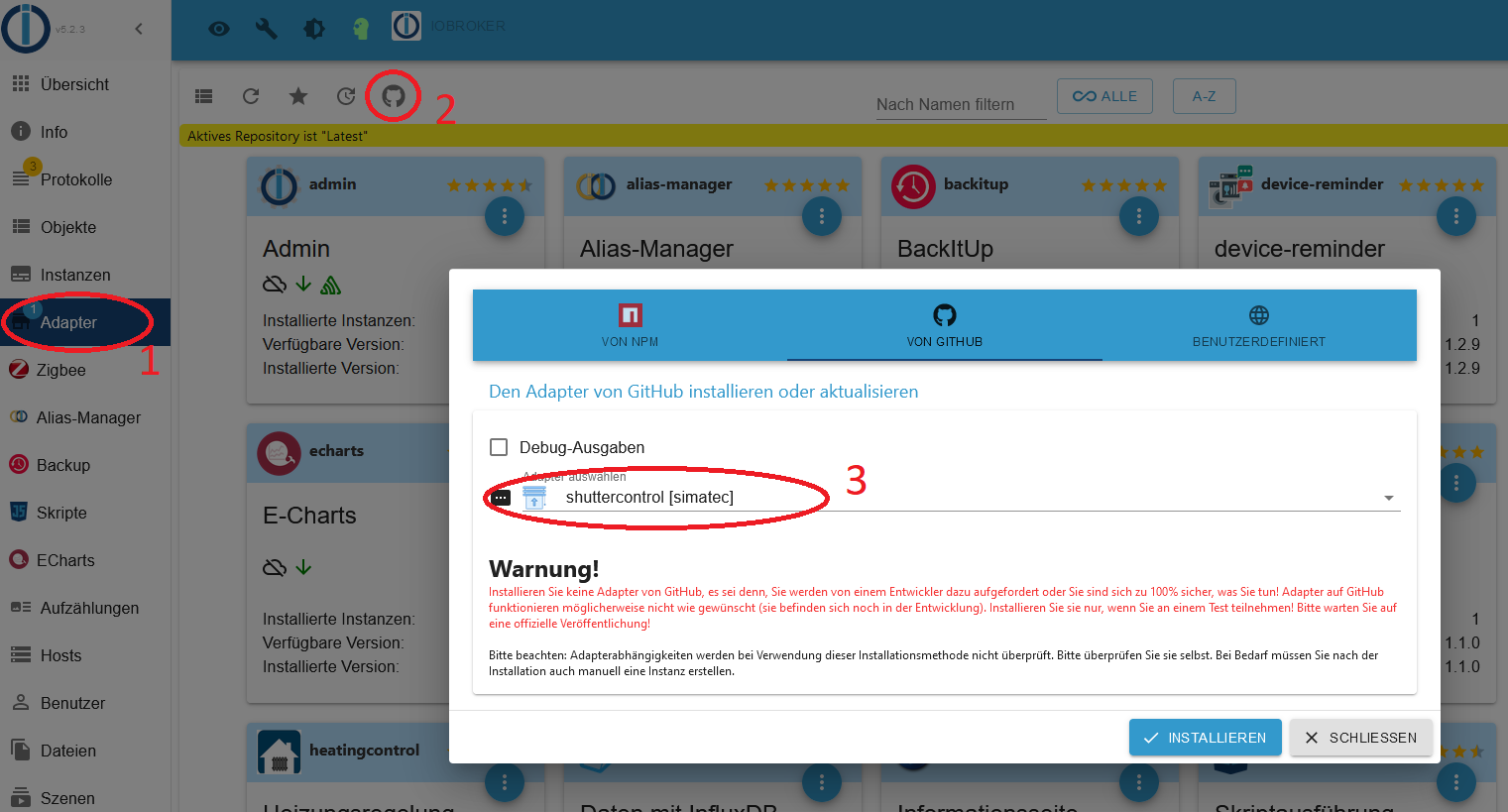Refresh the adapter list
1508x812 pixels.
click(x=251, y=96)
